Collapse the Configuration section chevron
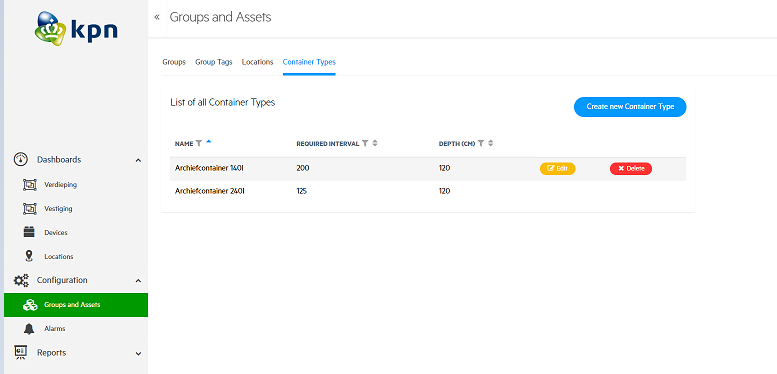The height and width of the screenshot is (374, 777). [x=138, y=280]
